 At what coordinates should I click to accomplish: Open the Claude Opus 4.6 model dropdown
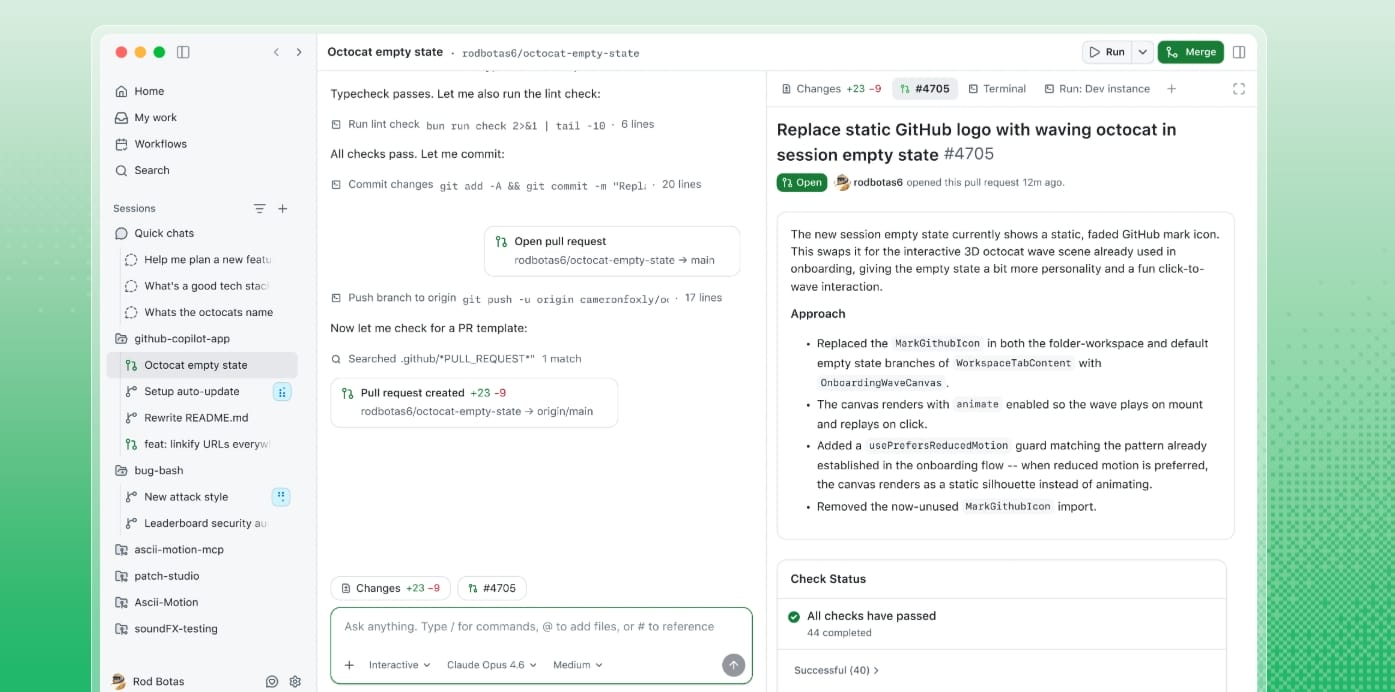click(492, 665)
